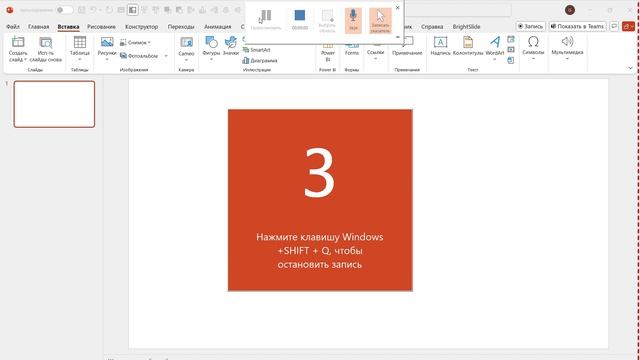The width and height of the screenshot is (640, 360).
Task: Insert object icon in Текст group
Action: click(511, 60)
